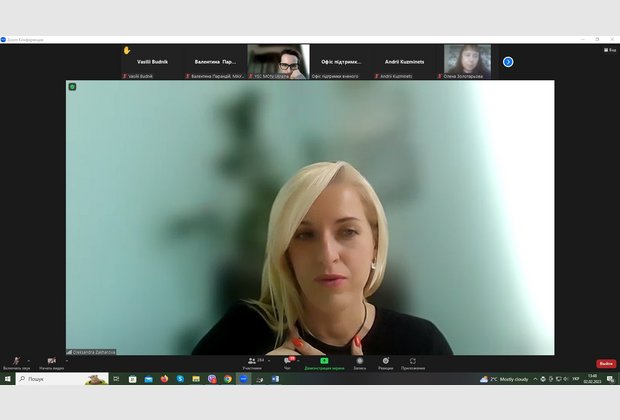Show next participants with blue arrow
This screenshot has width=620, height=420.
pyautogui.click(x=508, y=62)
